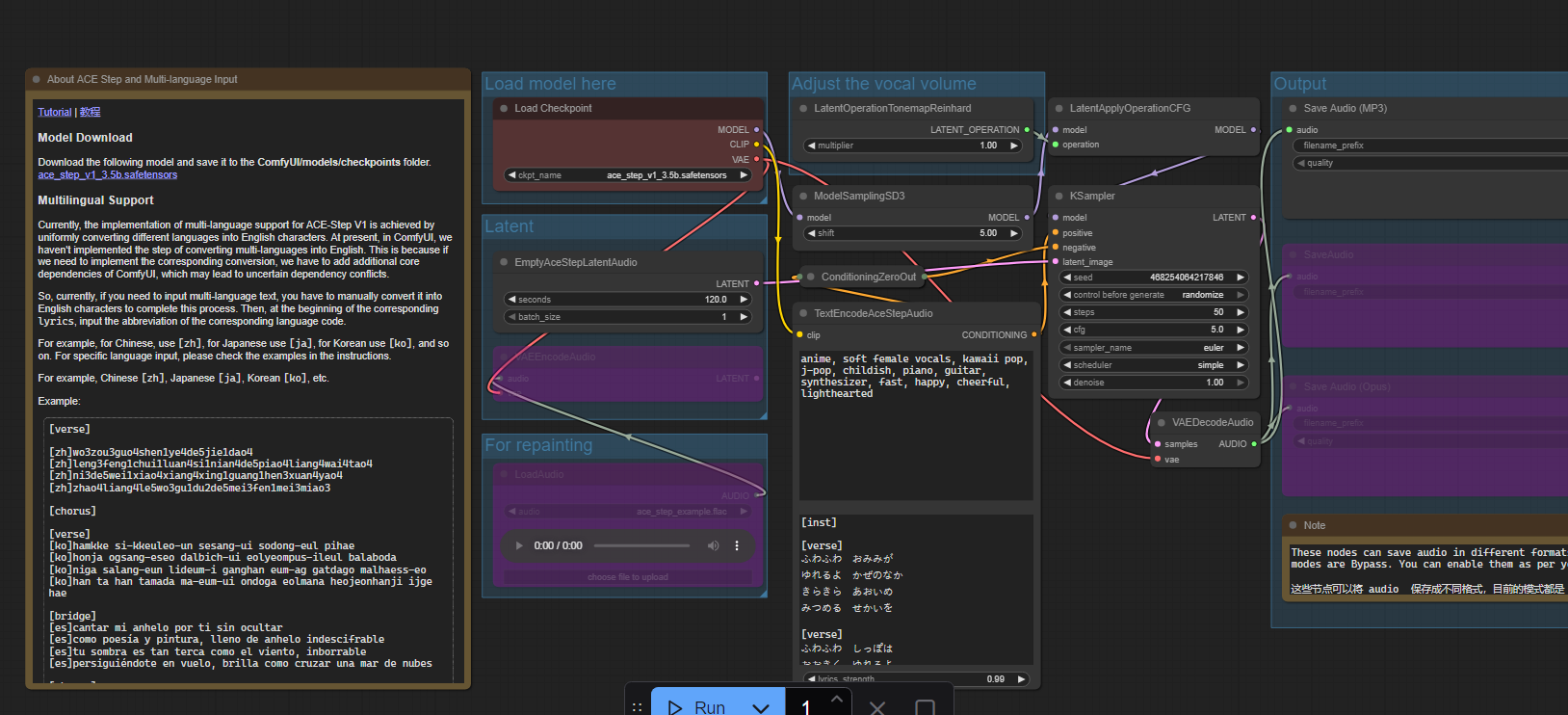
Task: Open the 教程 link in the note
Action: [x=90, y=112]
